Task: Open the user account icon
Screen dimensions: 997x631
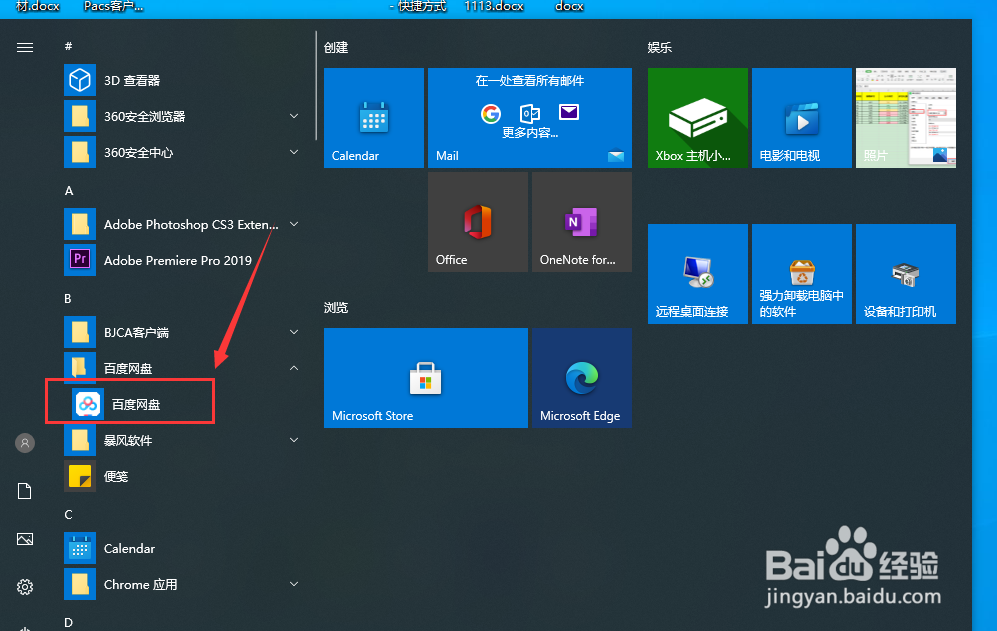Action: point(25,443)
